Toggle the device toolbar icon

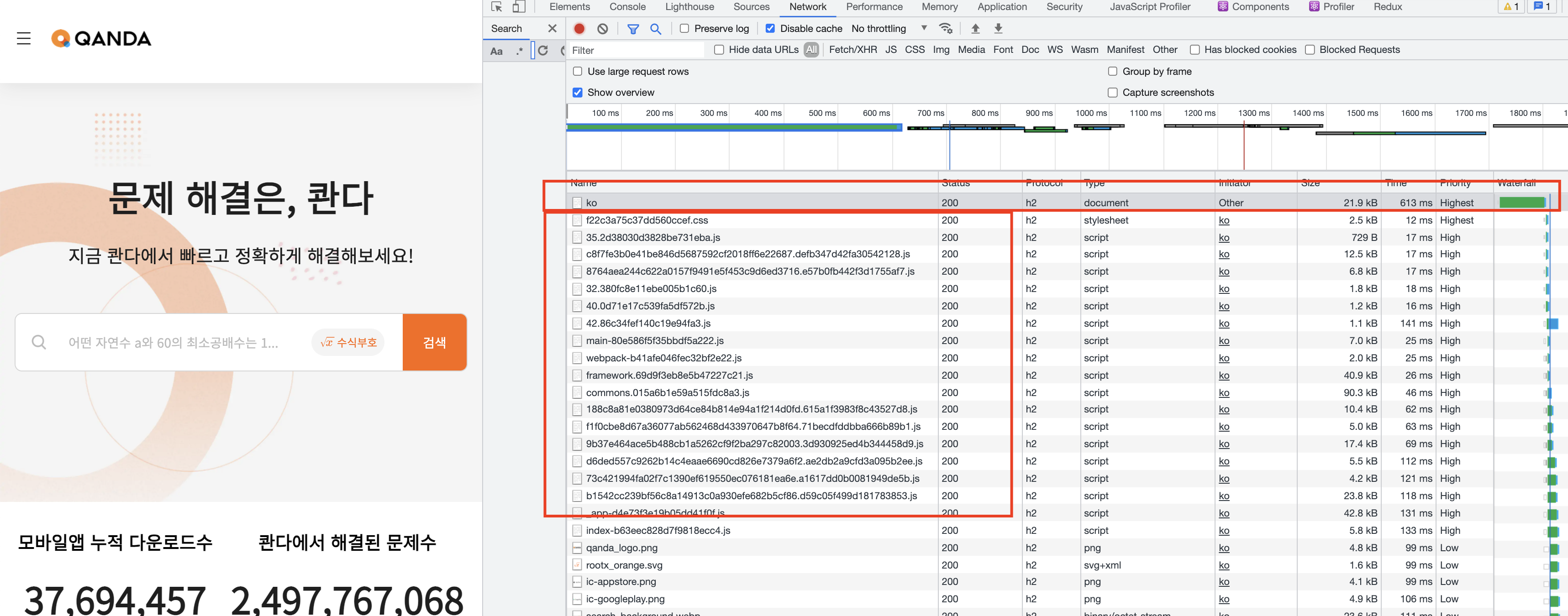[x=519, y=7]
